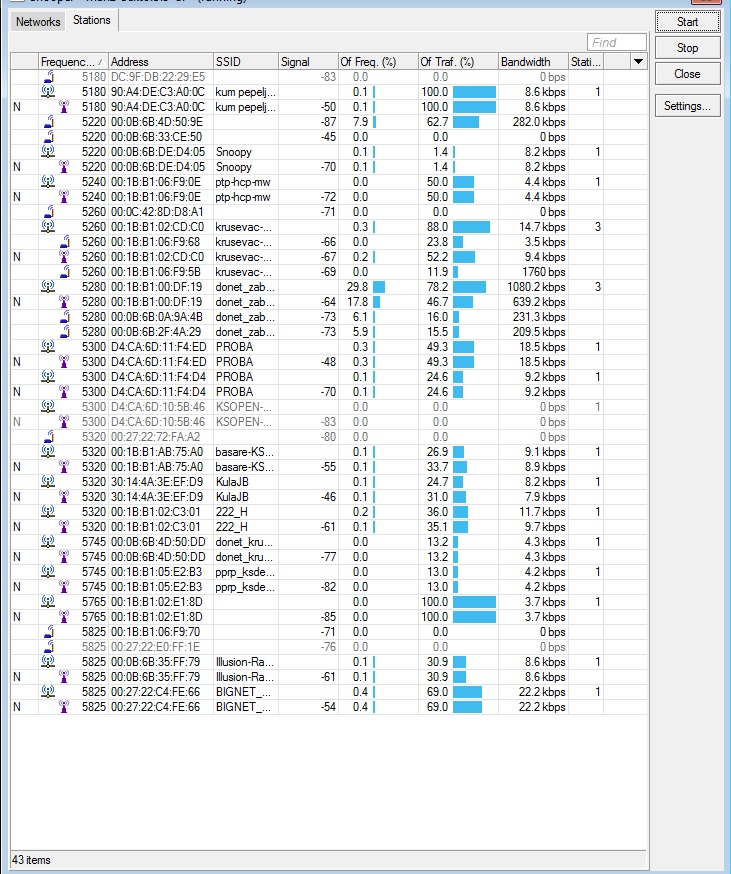Click access point icon for donet_zab signal -64
Screen dimensions: 731x874
[64, 302]
